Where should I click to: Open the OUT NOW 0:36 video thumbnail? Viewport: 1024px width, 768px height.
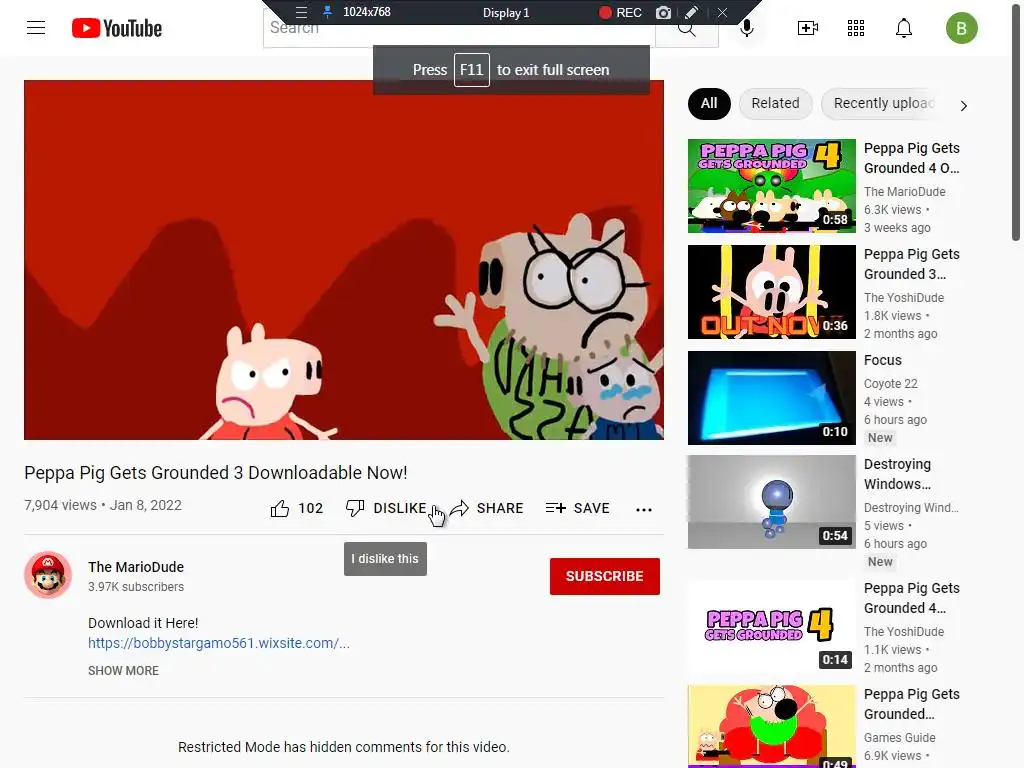(x=771, y=291)
